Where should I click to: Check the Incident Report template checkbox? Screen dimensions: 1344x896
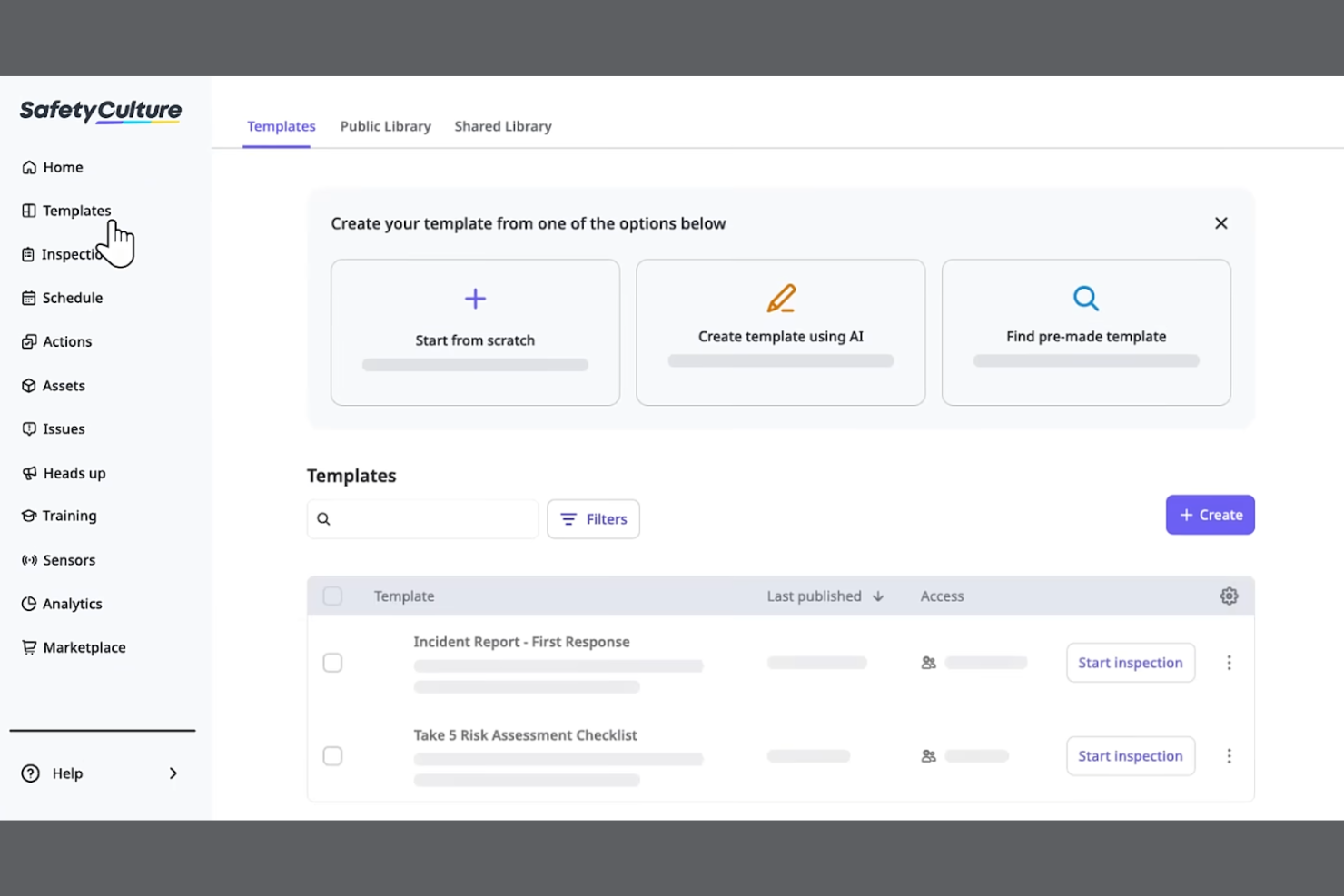[x=332, y=663]
